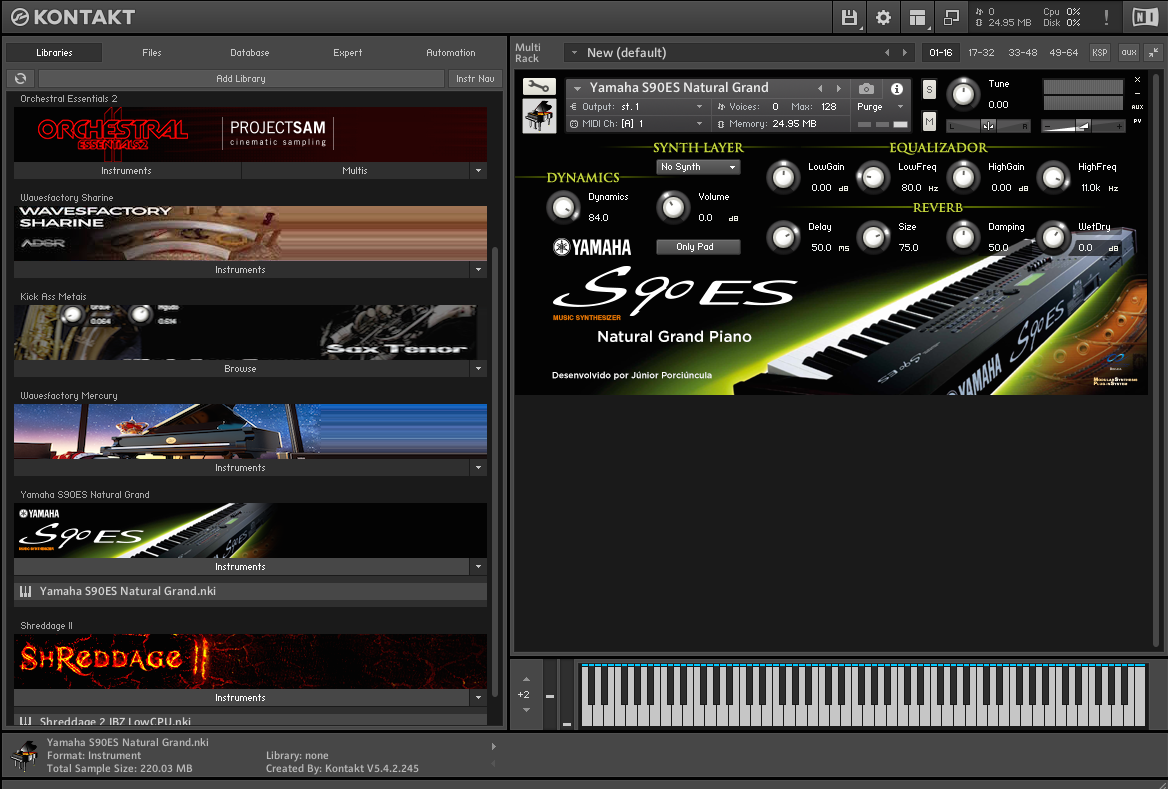Solo the instrument with the S button
Viewport: 1168px width, 789px height.
click(x=929, y=89)
